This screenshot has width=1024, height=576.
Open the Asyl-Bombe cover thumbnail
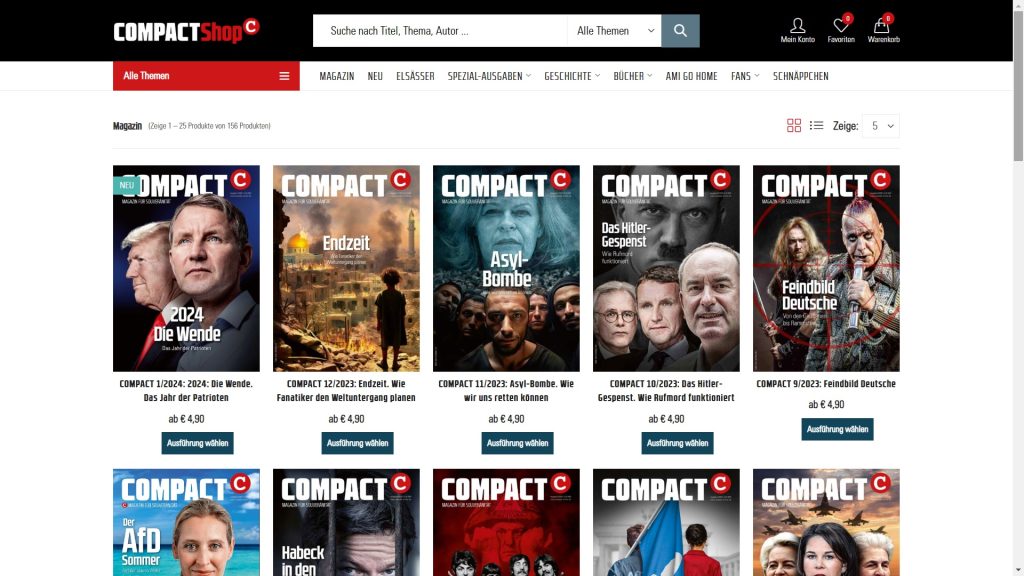(506, 268)
